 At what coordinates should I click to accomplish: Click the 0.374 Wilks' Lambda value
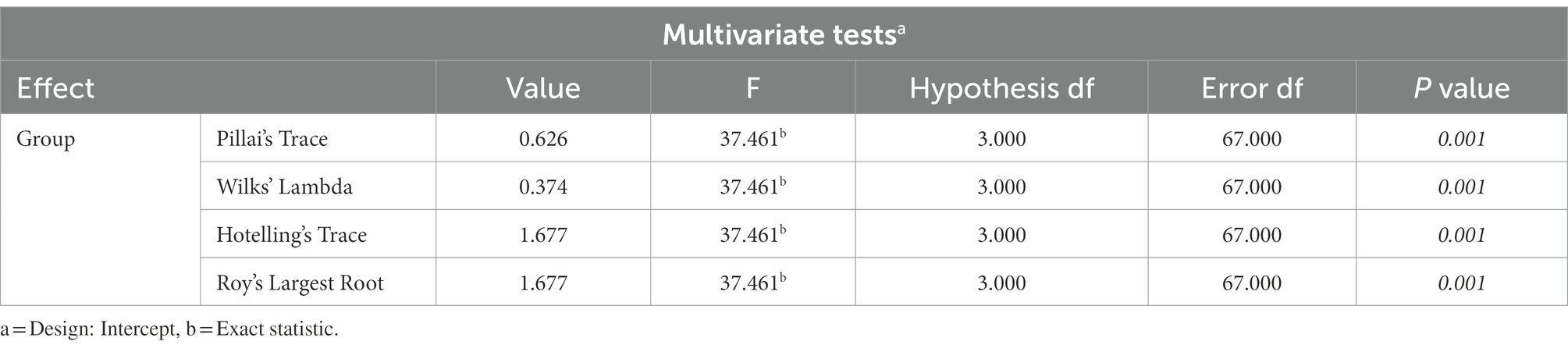(543, 187)
